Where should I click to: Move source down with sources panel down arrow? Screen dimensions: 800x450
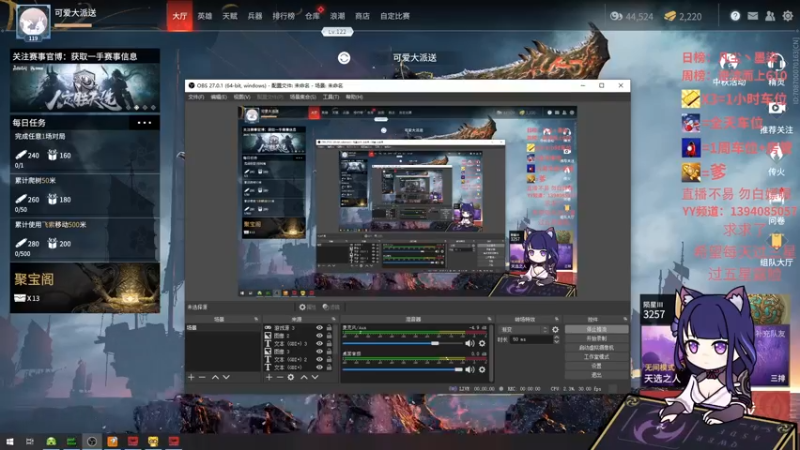[x=315, y=377]
